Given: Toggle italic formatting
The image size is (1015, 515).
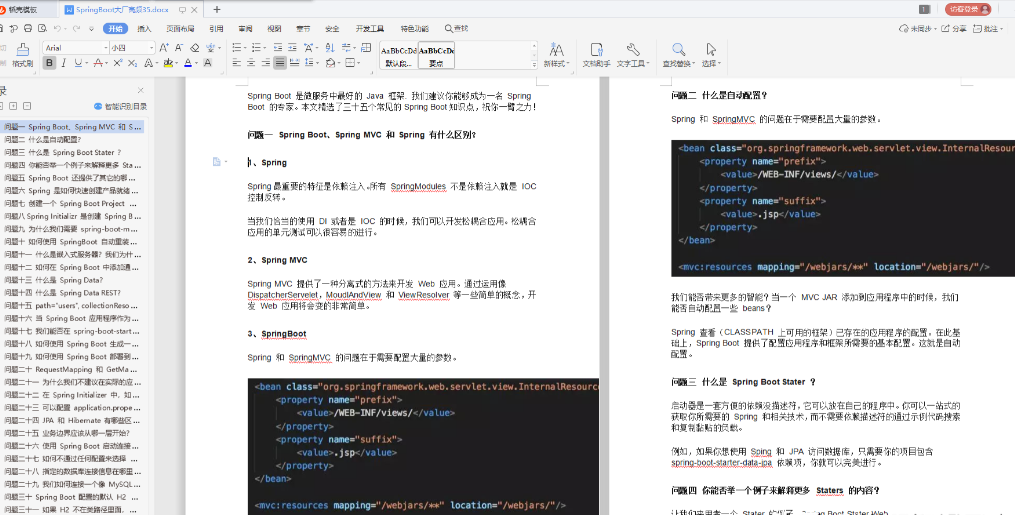Looking at the screenshot, I should click(63, 63).
